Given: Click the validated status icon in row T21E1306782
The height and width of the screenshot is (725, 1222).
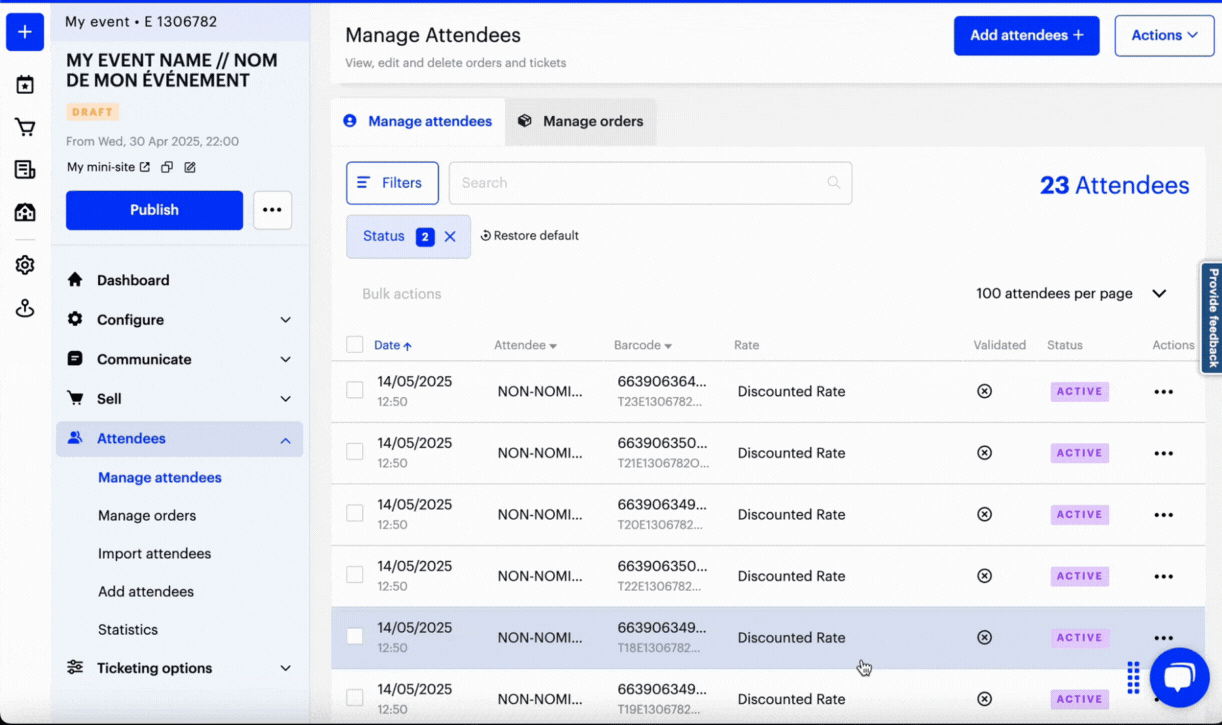Looking at the screenshot, I should point(984,453).
